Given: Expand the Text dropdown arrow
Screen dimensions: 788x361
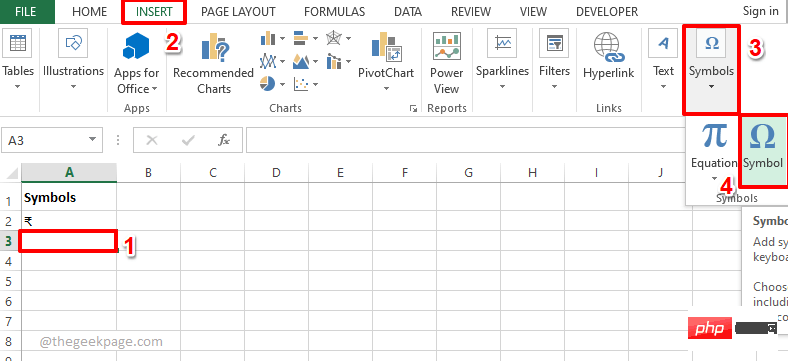Looking at the screenshot, I should coord(663,87).
